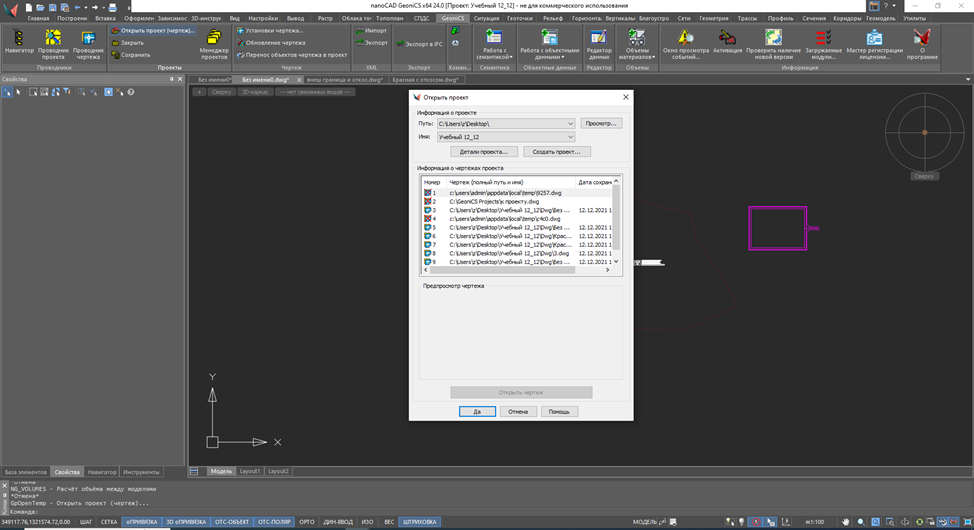Open Окно просмотра событий
Viewport: 974px width, 530px height.
pos(686,43)
